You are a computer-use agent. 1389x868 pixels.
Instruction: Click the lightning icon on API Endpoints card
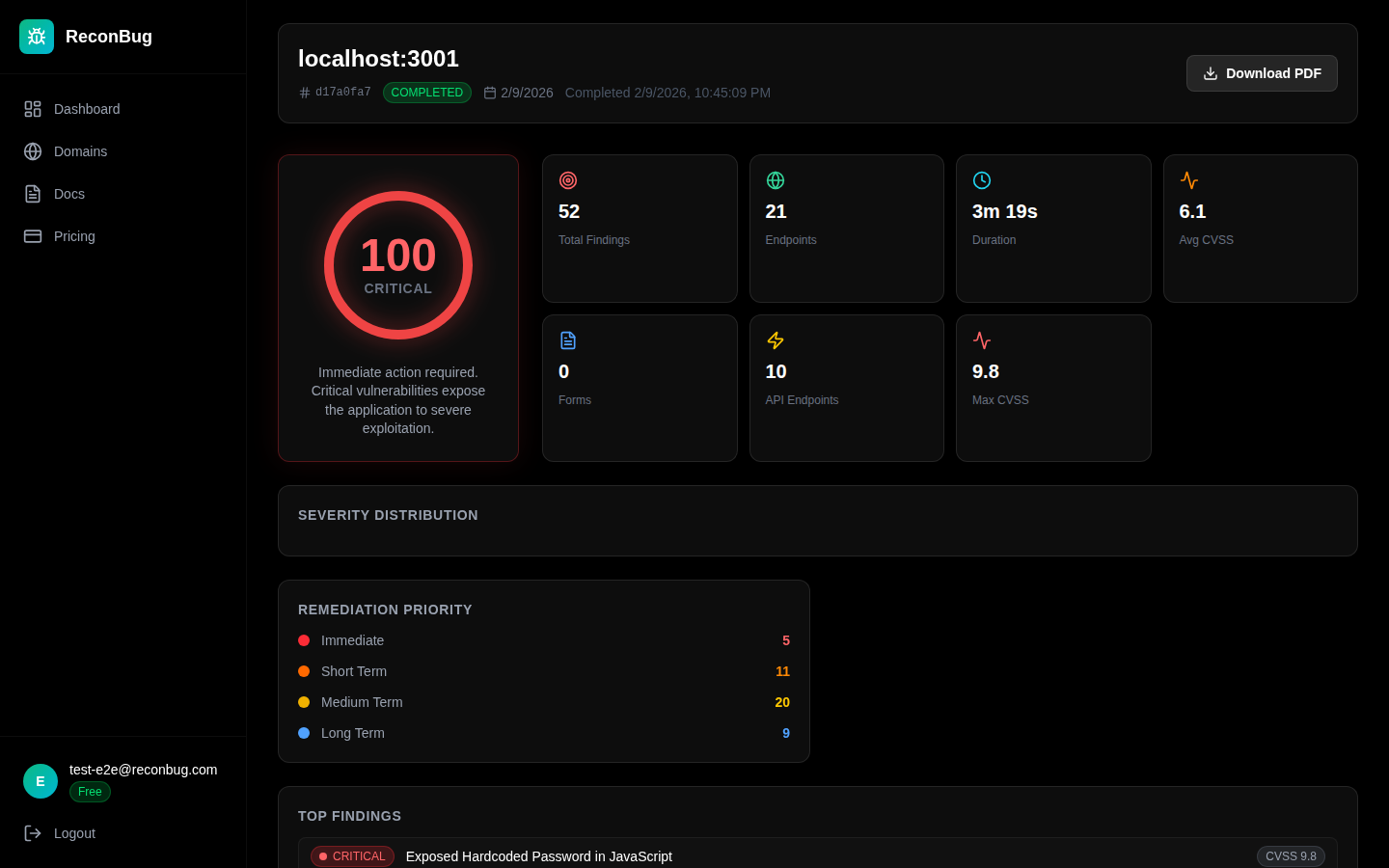click(776, 340)
